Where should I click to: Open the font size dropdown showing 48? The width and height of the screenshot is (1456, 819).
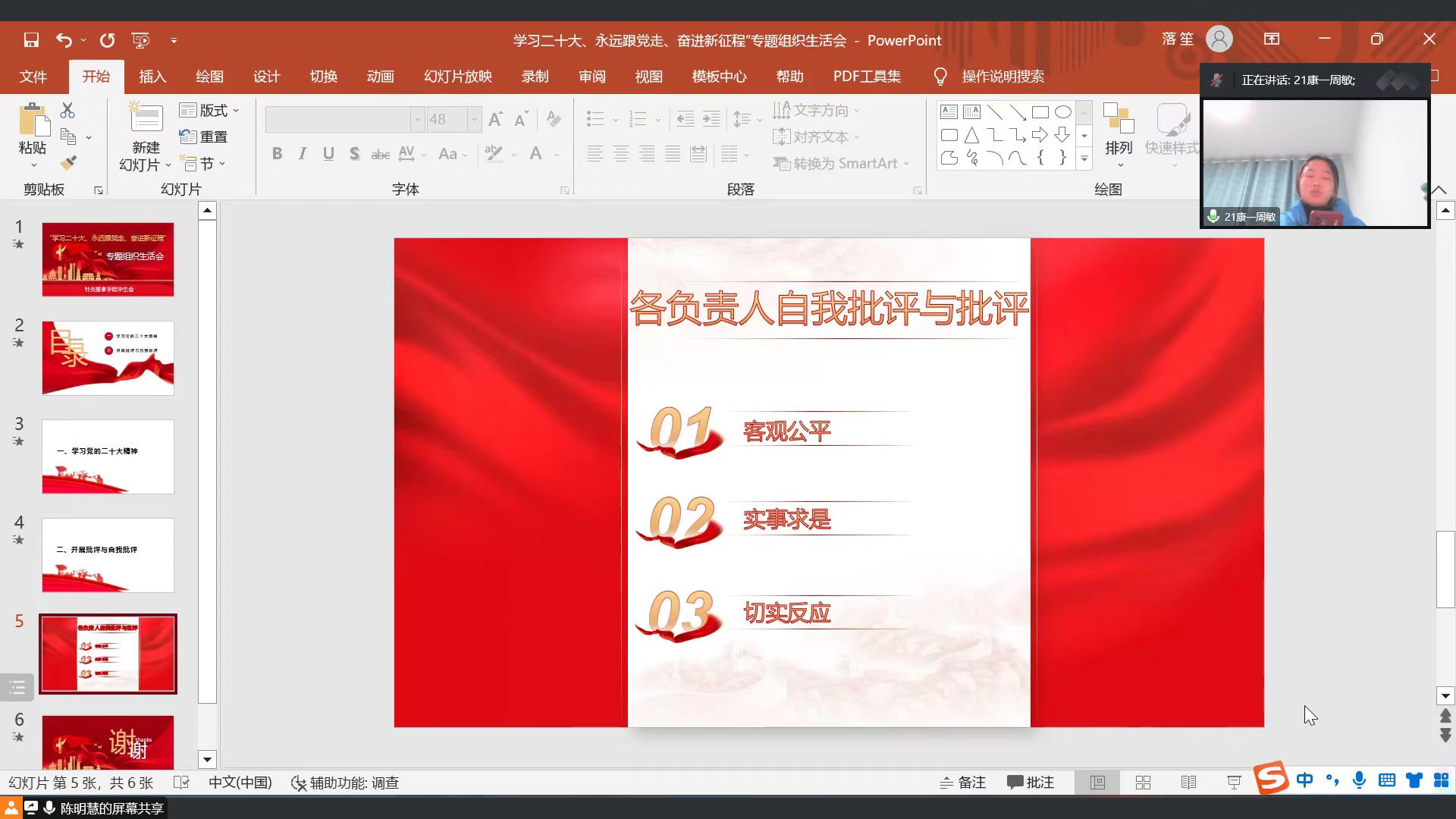(x=474, y=120)
